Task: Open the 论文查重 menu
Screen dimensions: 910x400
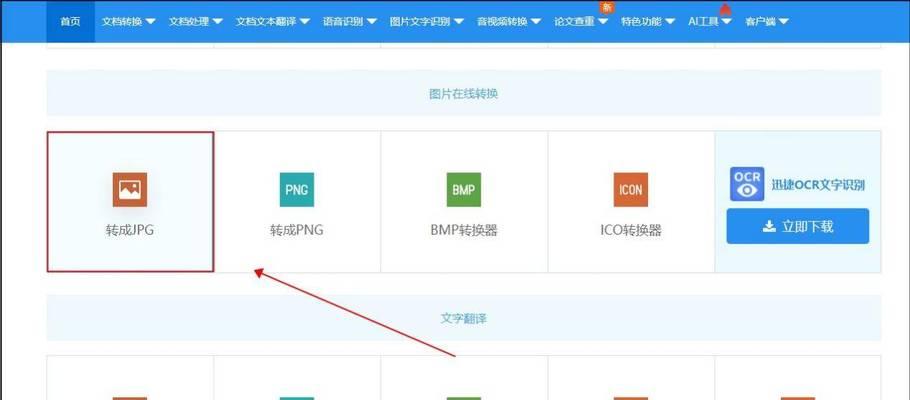Action: pos(581,21)
